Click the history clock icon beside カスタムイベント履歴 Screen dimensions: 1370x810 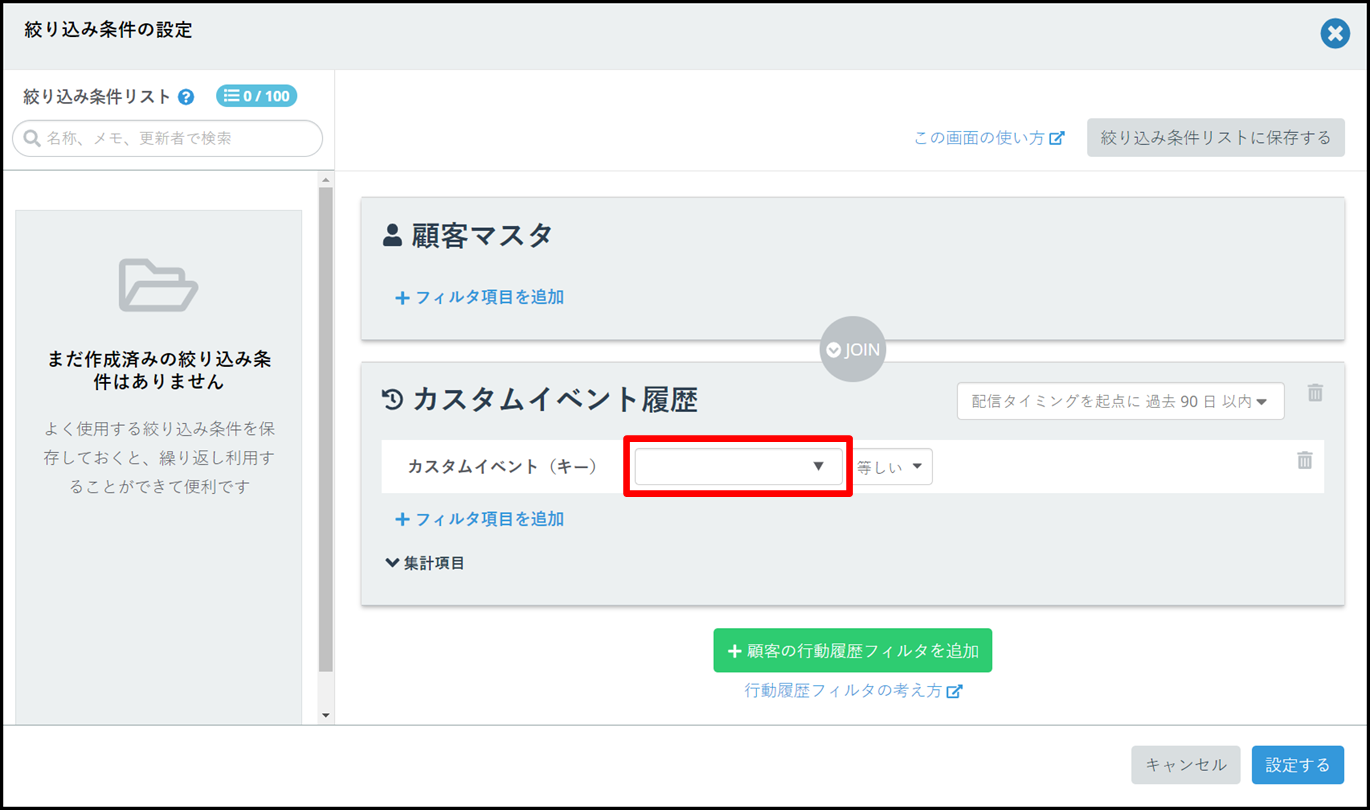click(x=393, y=400)
